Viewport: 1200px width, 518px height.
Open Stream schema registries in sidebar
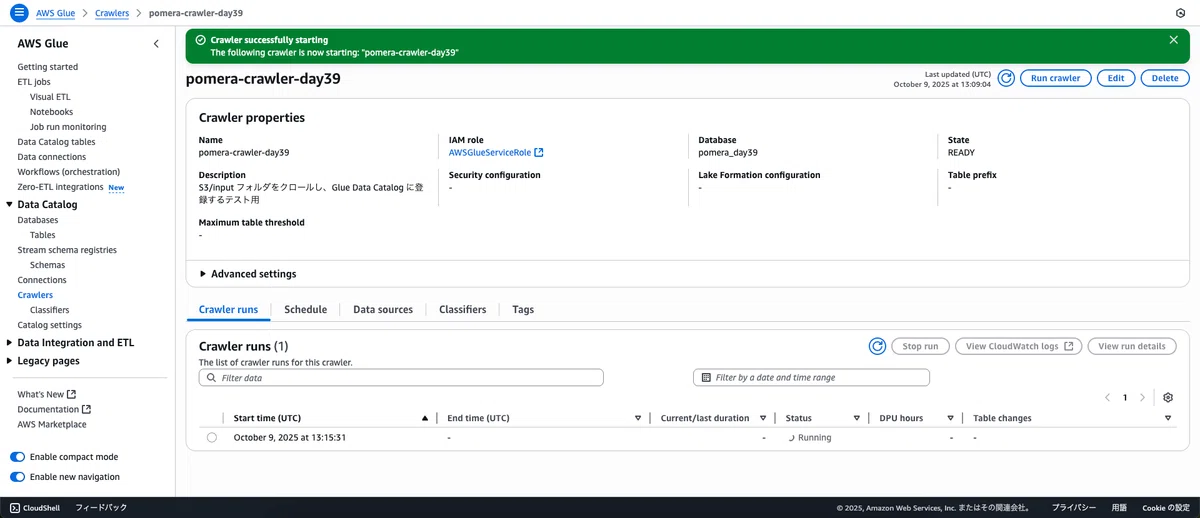pos(67,250)
